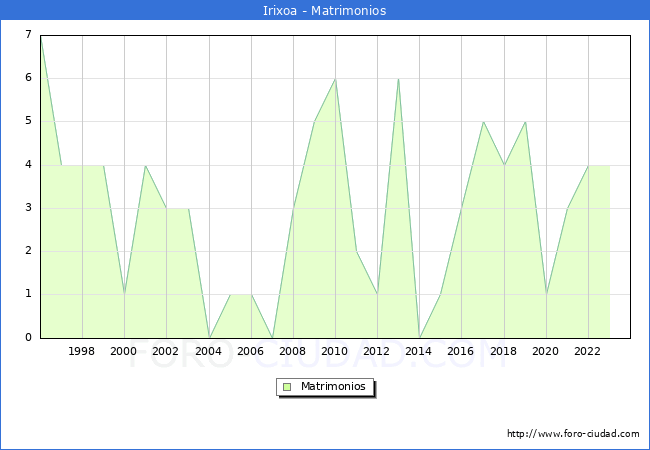Click the 2000 data point at 1

pyautogui.click(x=124, y=295)
